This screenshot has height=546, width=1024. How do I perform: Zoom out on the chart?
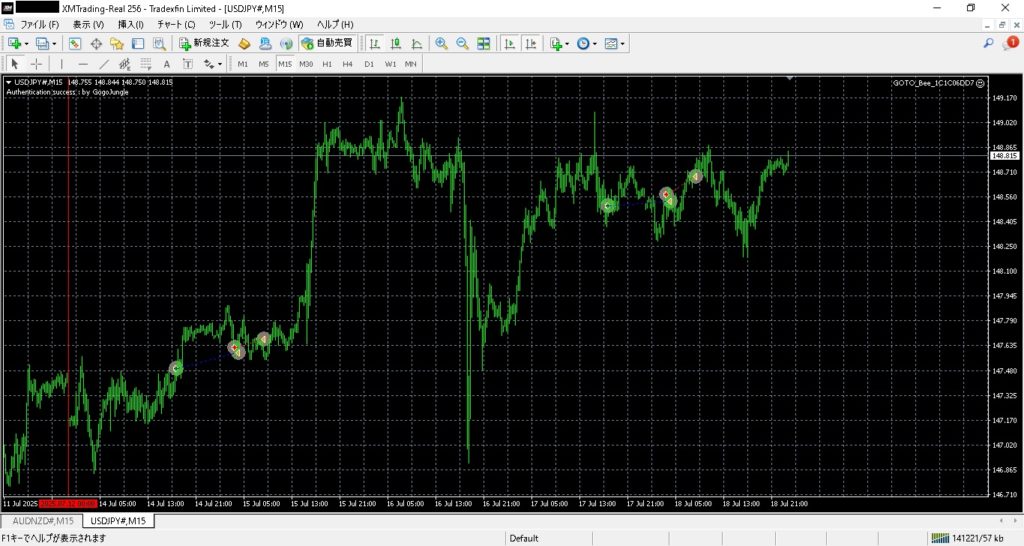point(462,43)
